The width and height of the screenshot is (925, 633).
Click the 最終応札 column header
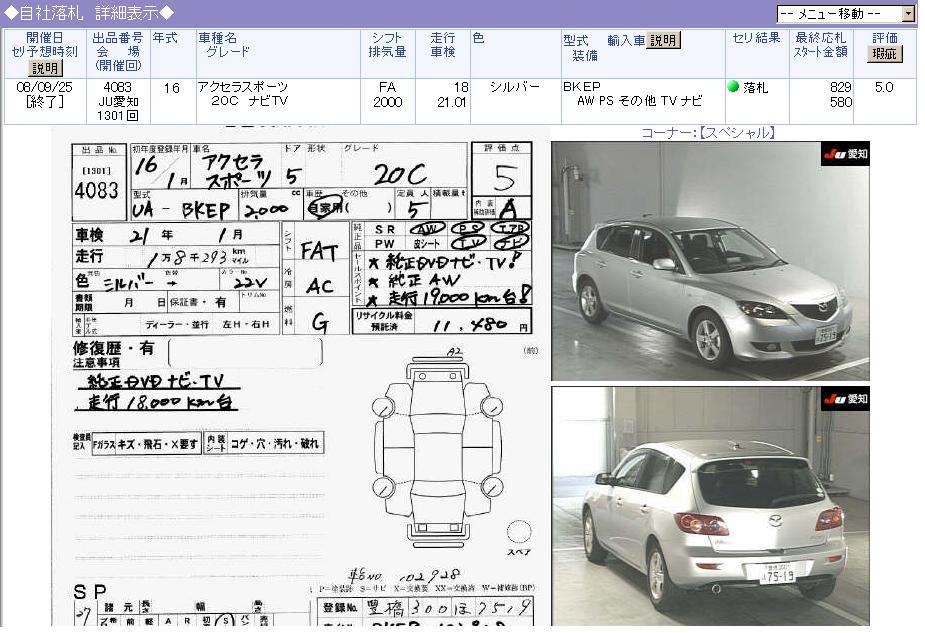click(820, 38)
